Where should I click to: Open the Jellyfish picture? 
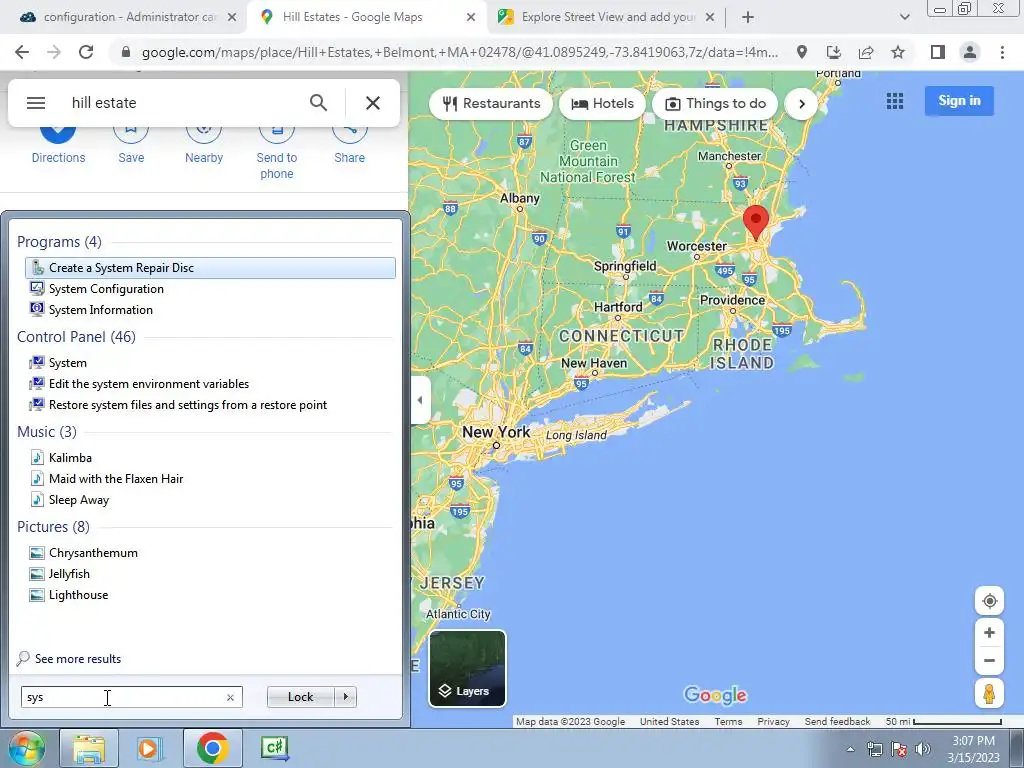pyautogui.click(x=210, y=573)
